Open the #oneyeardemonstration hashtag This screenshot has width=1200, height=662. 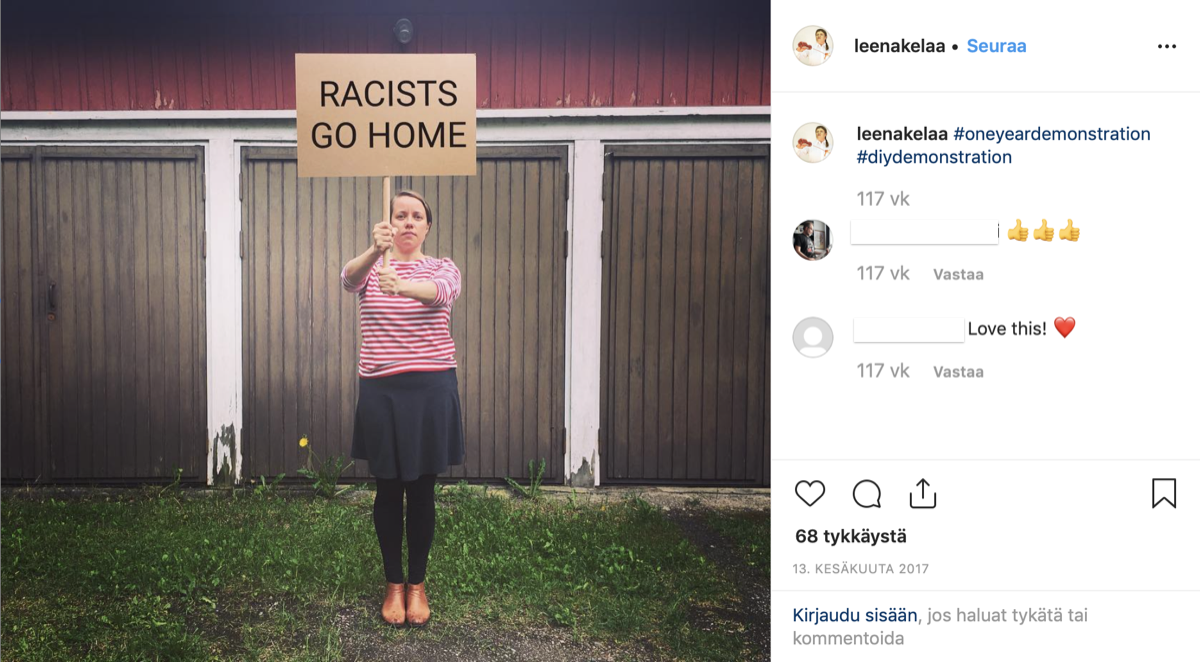tap(1052, 134)
